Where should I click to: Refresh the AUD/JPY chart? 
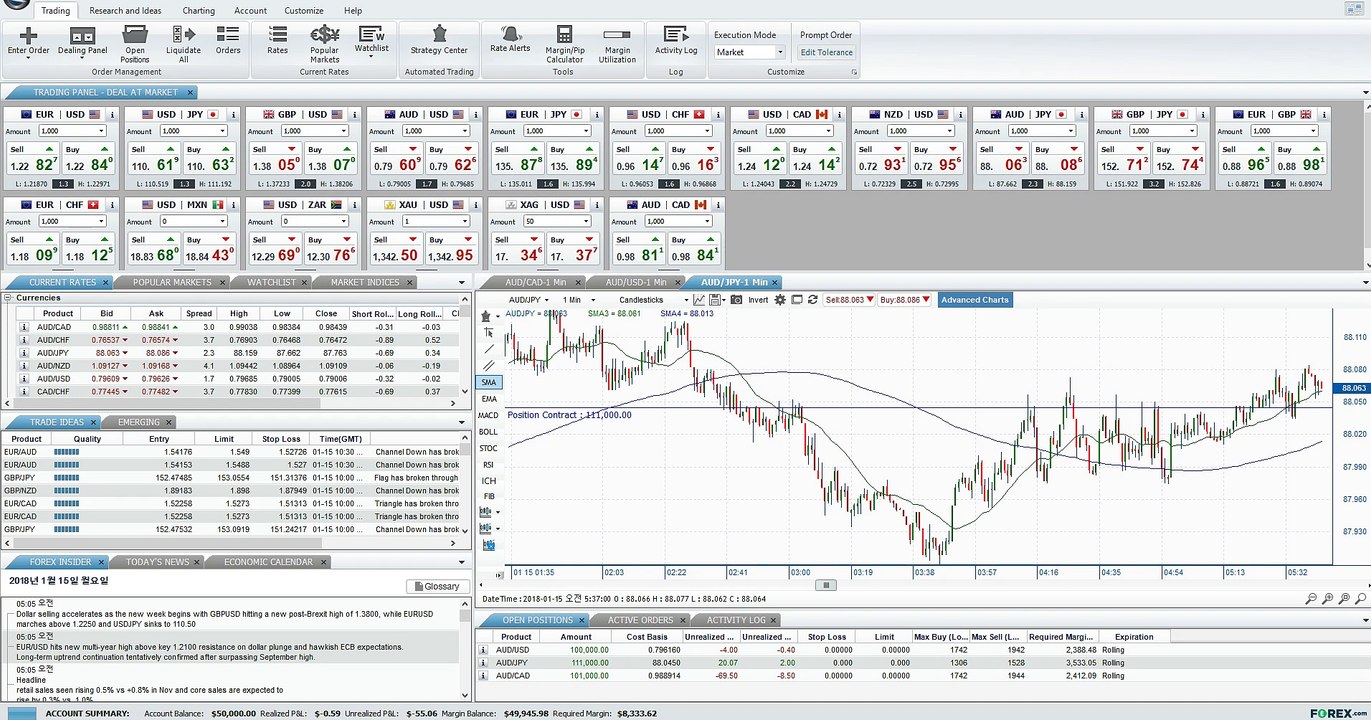click(813, 300)
